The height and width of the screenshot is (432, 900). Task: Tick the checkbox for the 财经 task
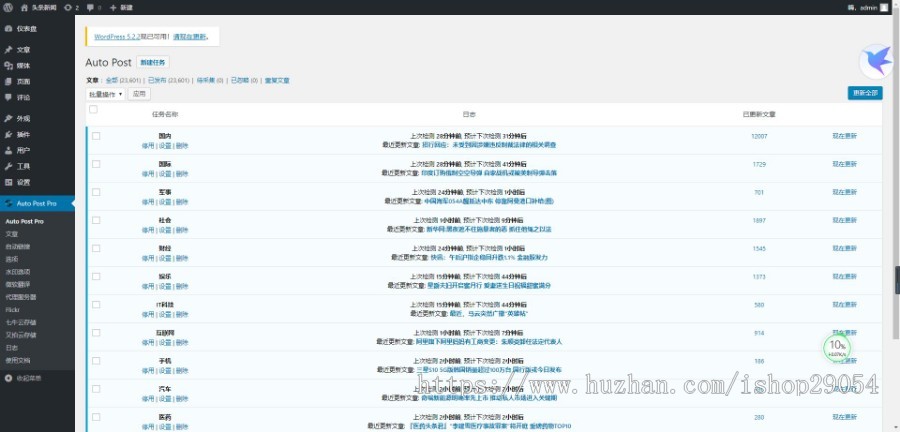(x=96, y=248)
